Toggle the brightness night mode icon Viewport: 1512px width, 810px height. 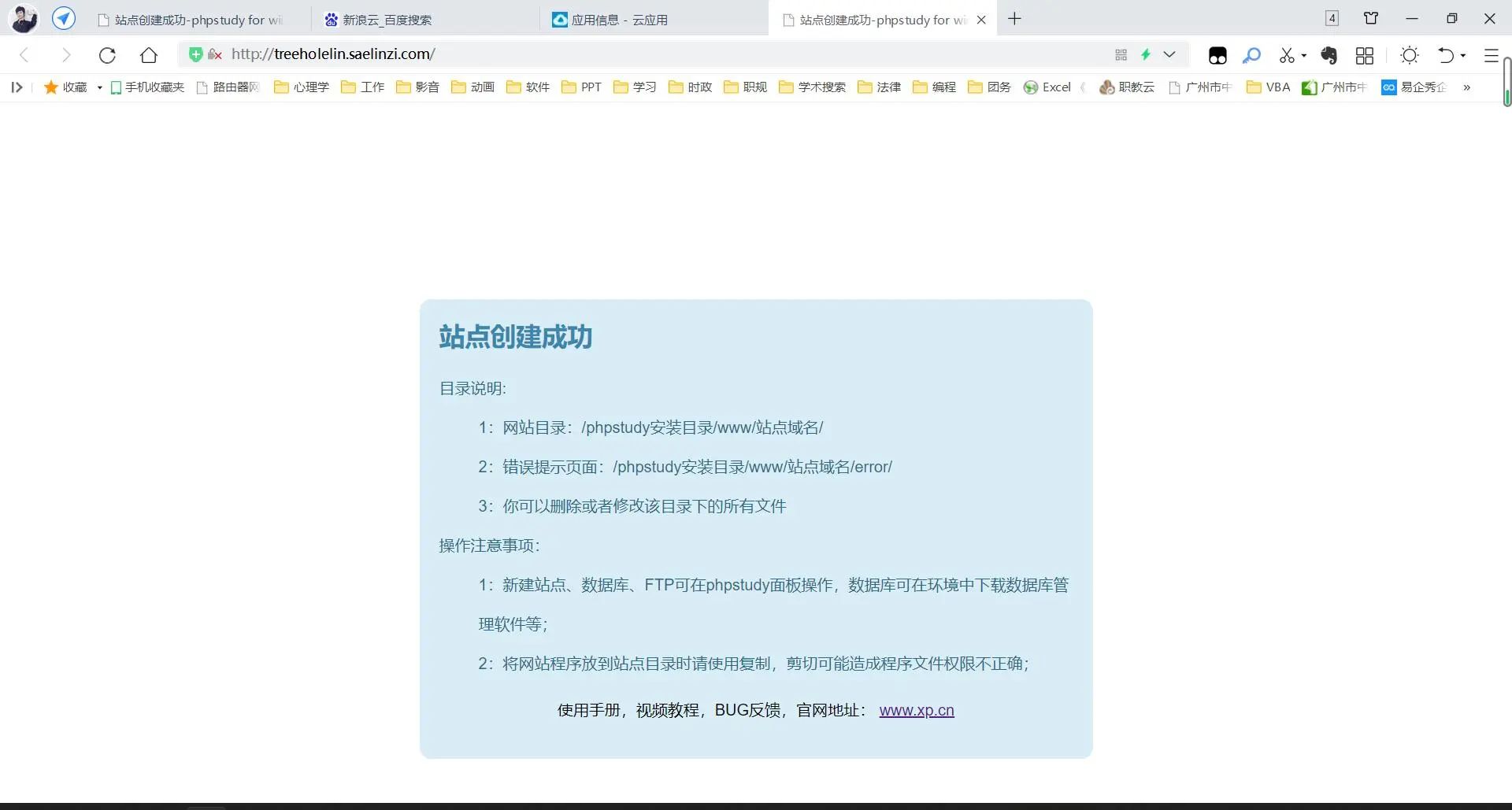point(1410,55)
